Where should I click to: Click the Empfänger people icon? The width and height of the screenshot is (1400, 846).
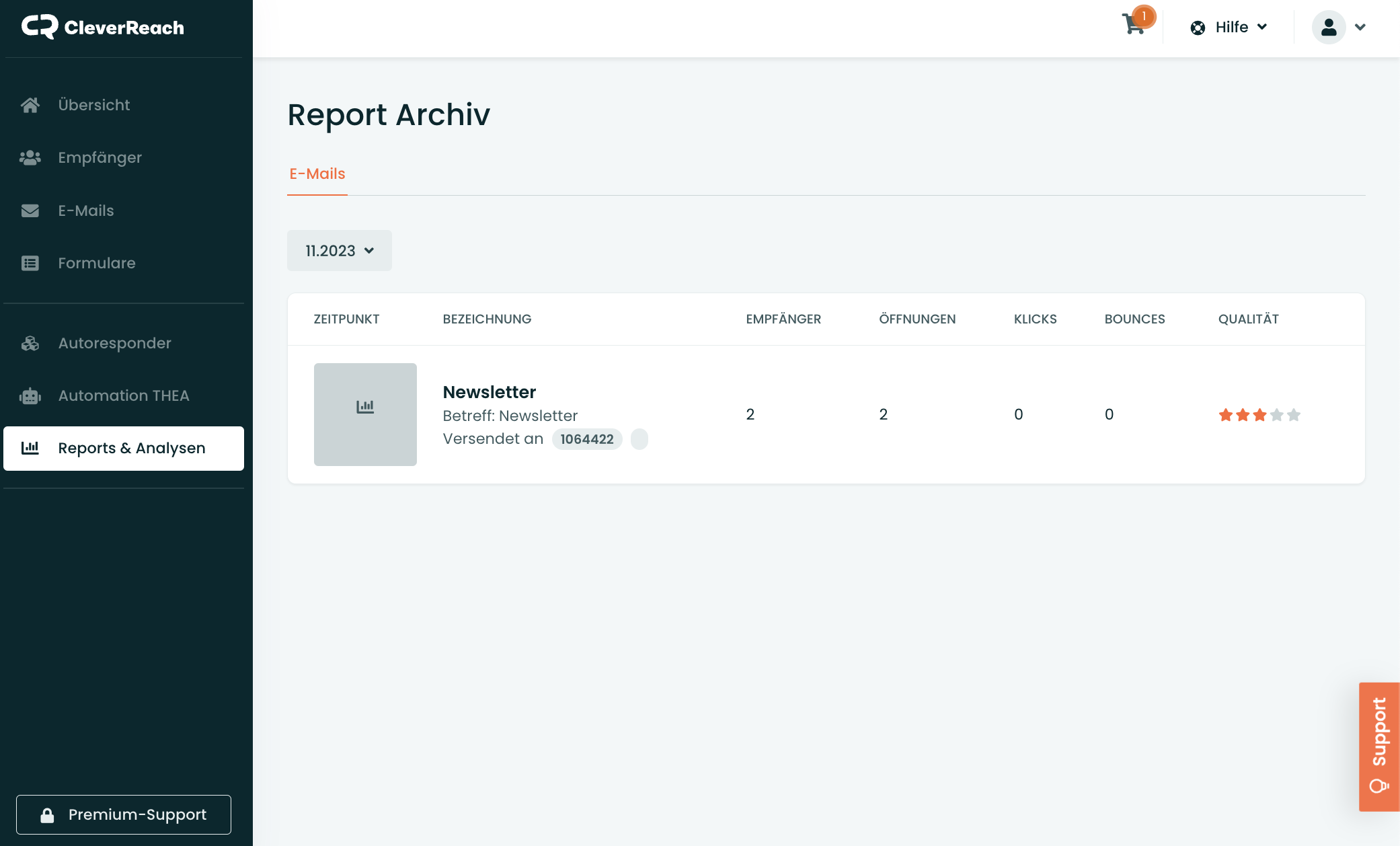[30, 157]
